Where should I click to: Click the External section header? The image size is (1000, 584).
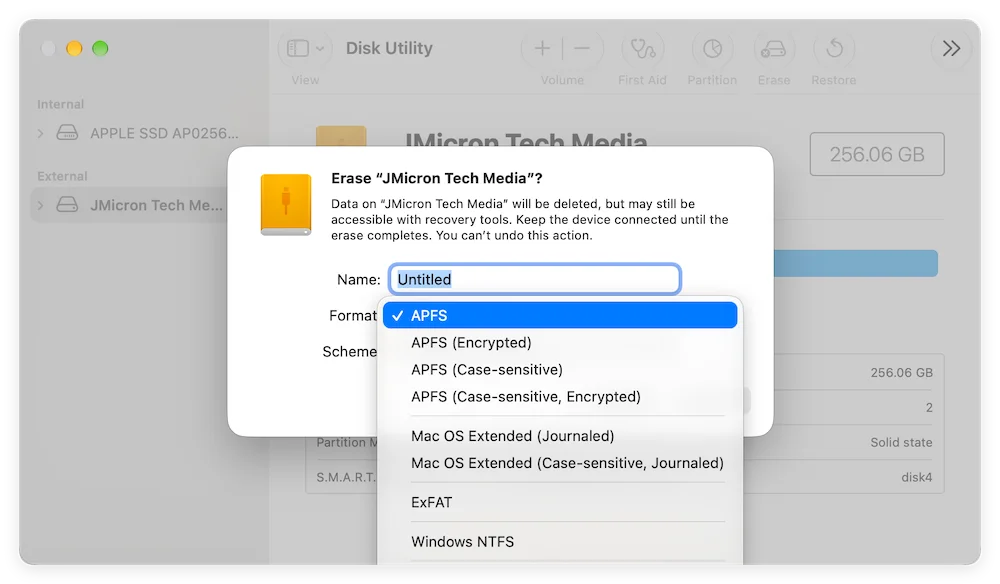(62, 176)
